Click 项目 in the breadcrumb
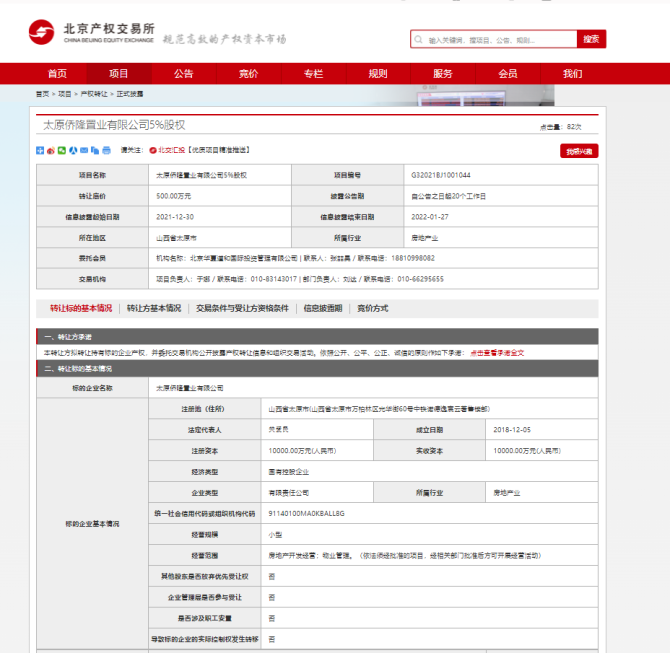The image size is (670, 653). click(65, 94)
